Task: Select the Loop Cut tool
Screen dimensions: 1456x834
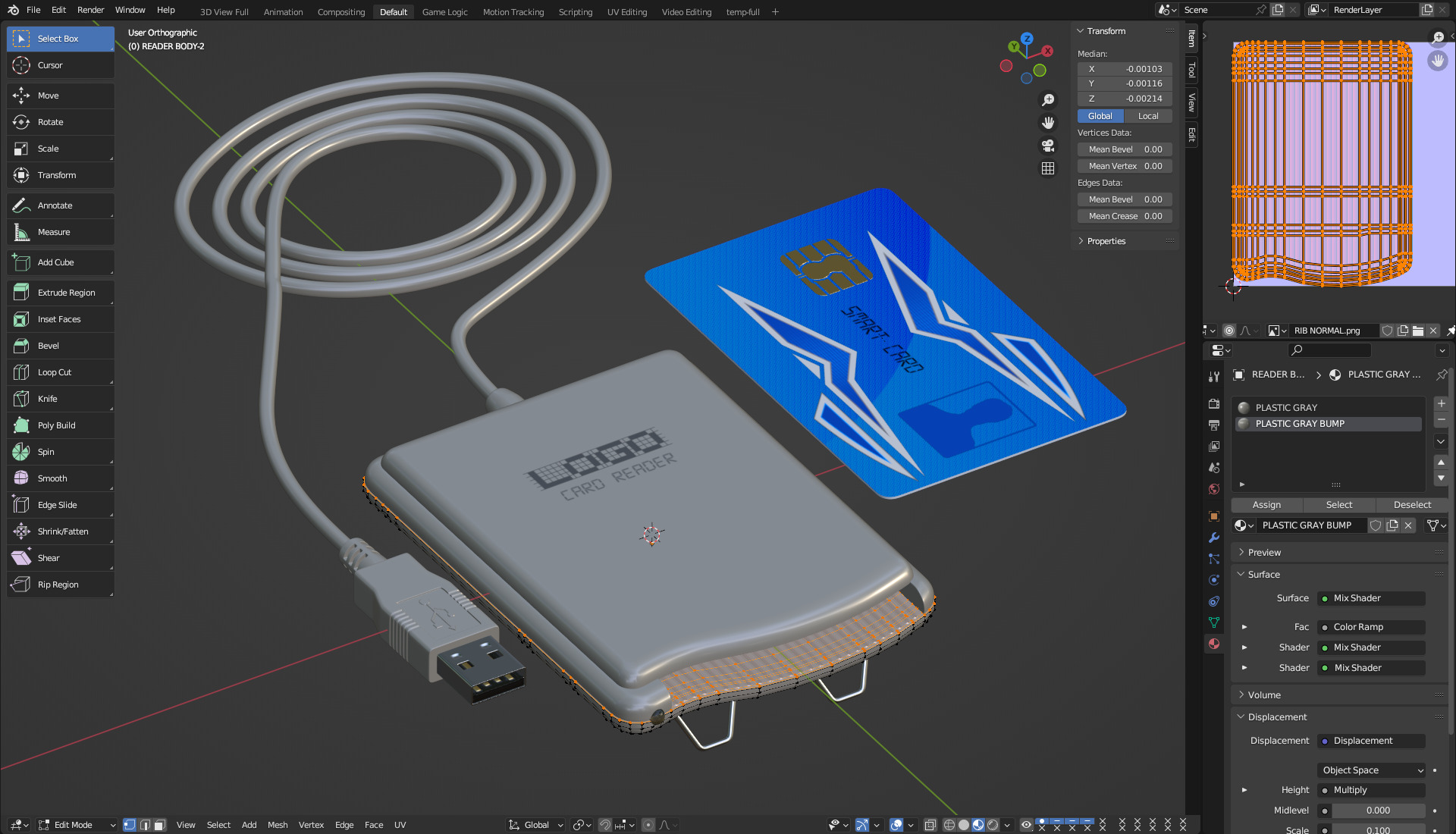Action: click(61, 372)
